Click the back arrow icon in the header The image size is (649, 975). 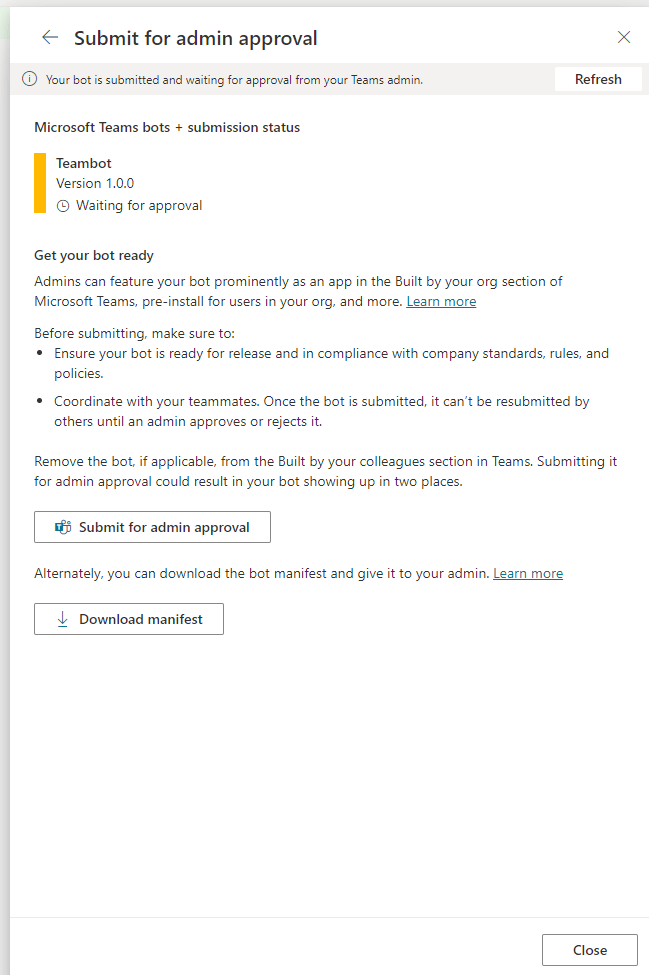[50, 38]
